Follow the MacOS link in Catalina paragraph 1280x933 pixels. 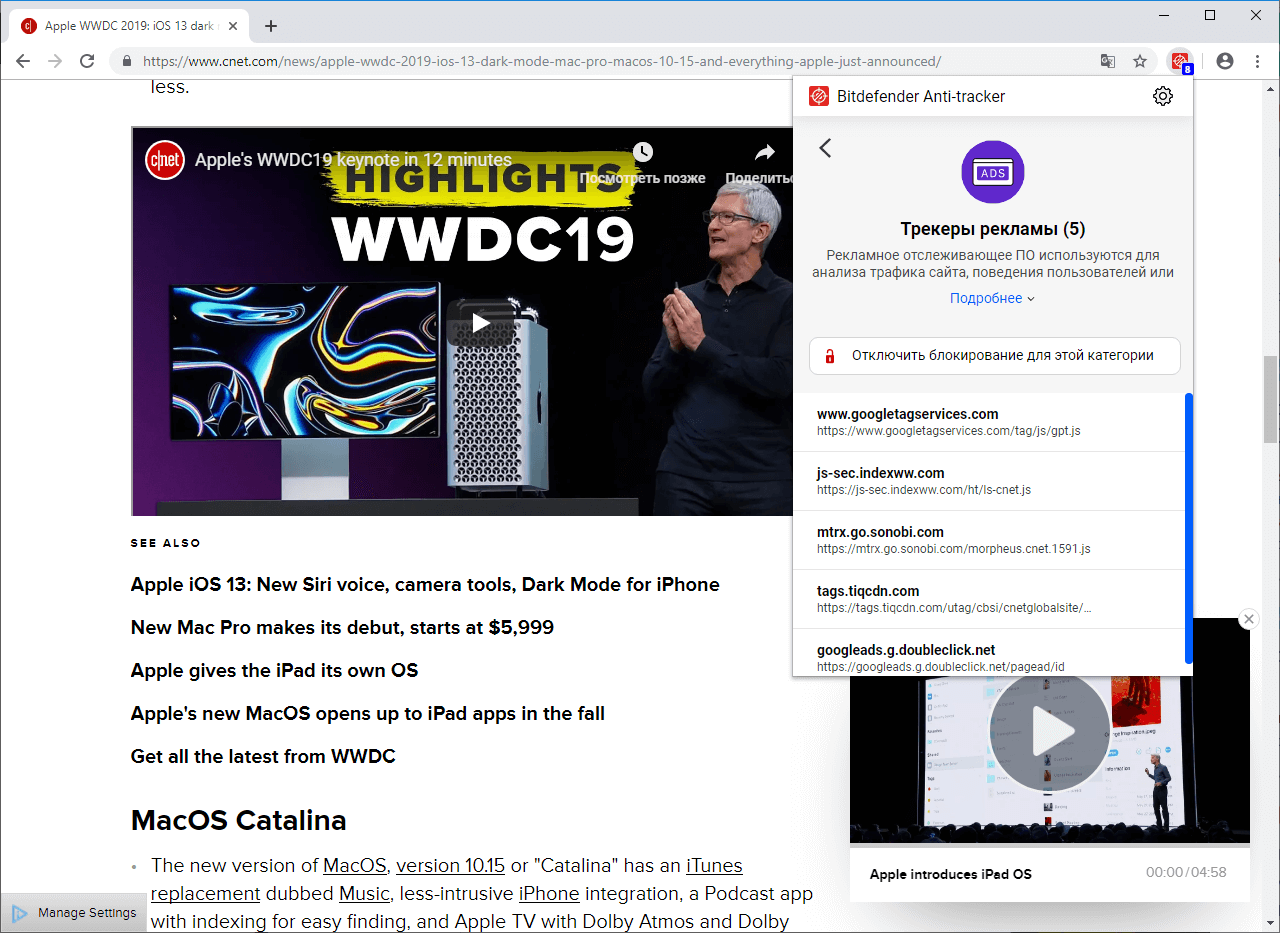click(x=355, y=866)
